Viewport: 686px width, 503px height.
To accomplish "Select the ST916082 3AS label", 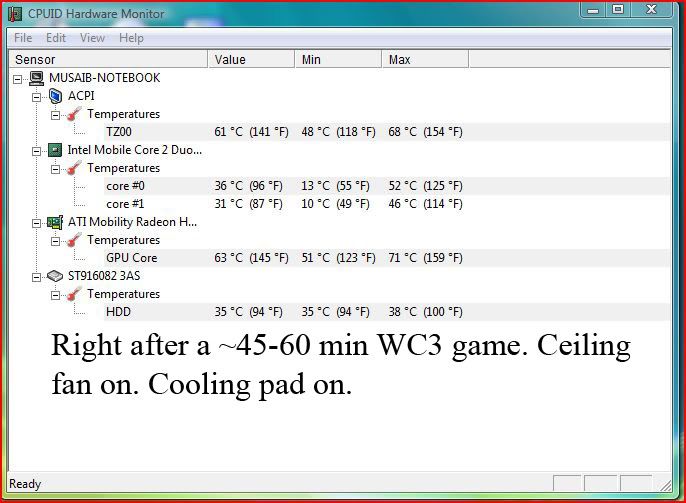I will point(104,276).
